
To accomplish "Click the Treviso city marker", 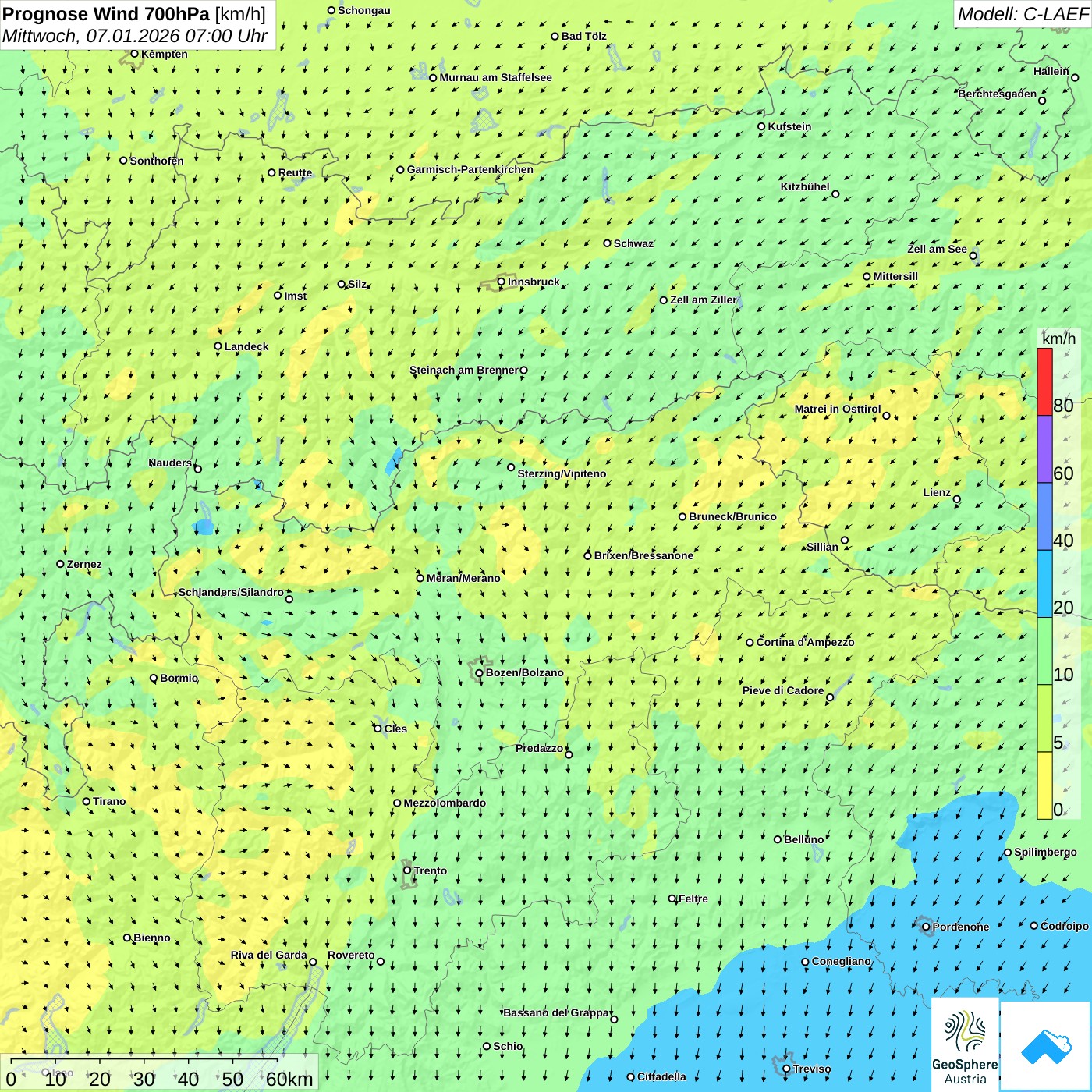I will pos(786,1069).
